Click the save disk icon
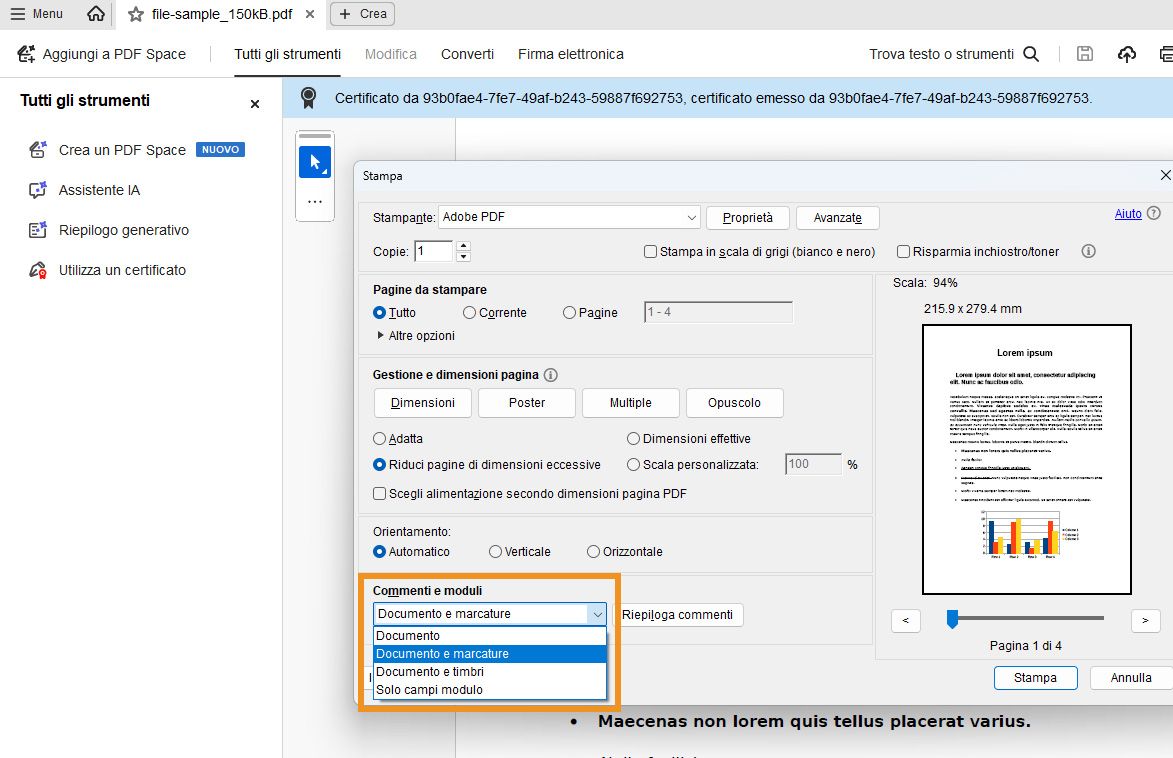The image size is (1173, 758). (x=1085, y=54)
